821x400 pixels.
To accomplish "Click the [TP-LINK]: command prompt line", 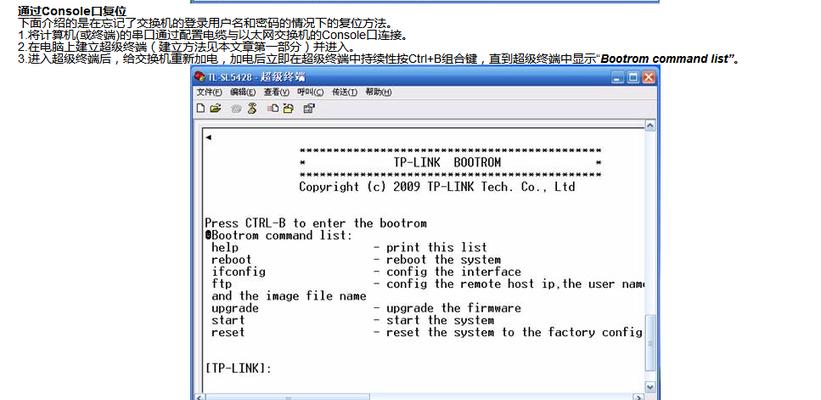I will click(x=238, y=369).
